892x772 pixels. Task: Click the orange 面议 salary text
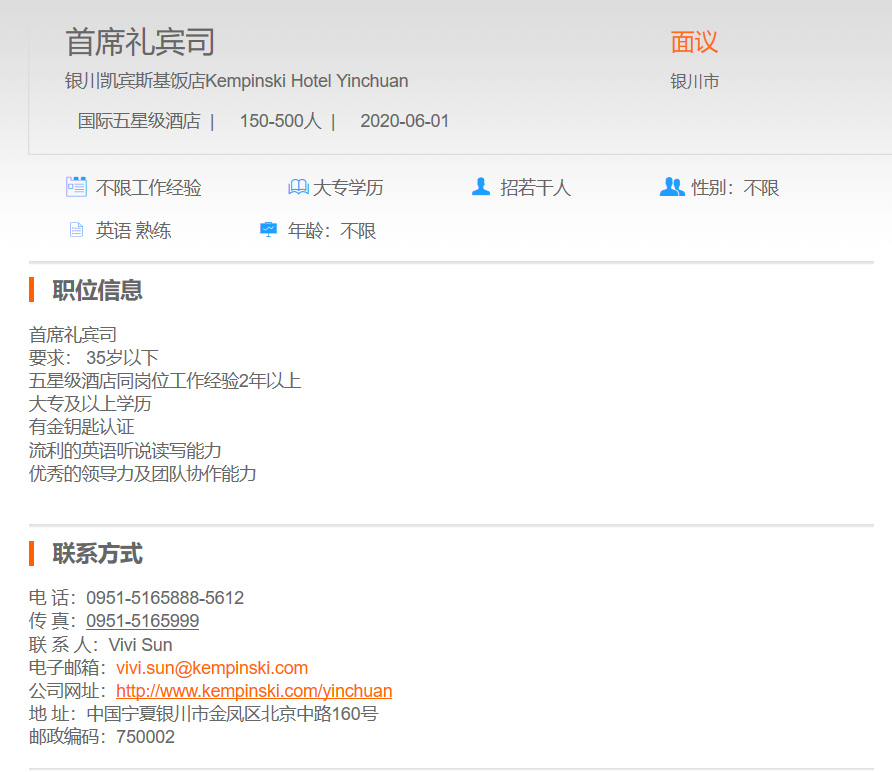click(x=694, y=42)
